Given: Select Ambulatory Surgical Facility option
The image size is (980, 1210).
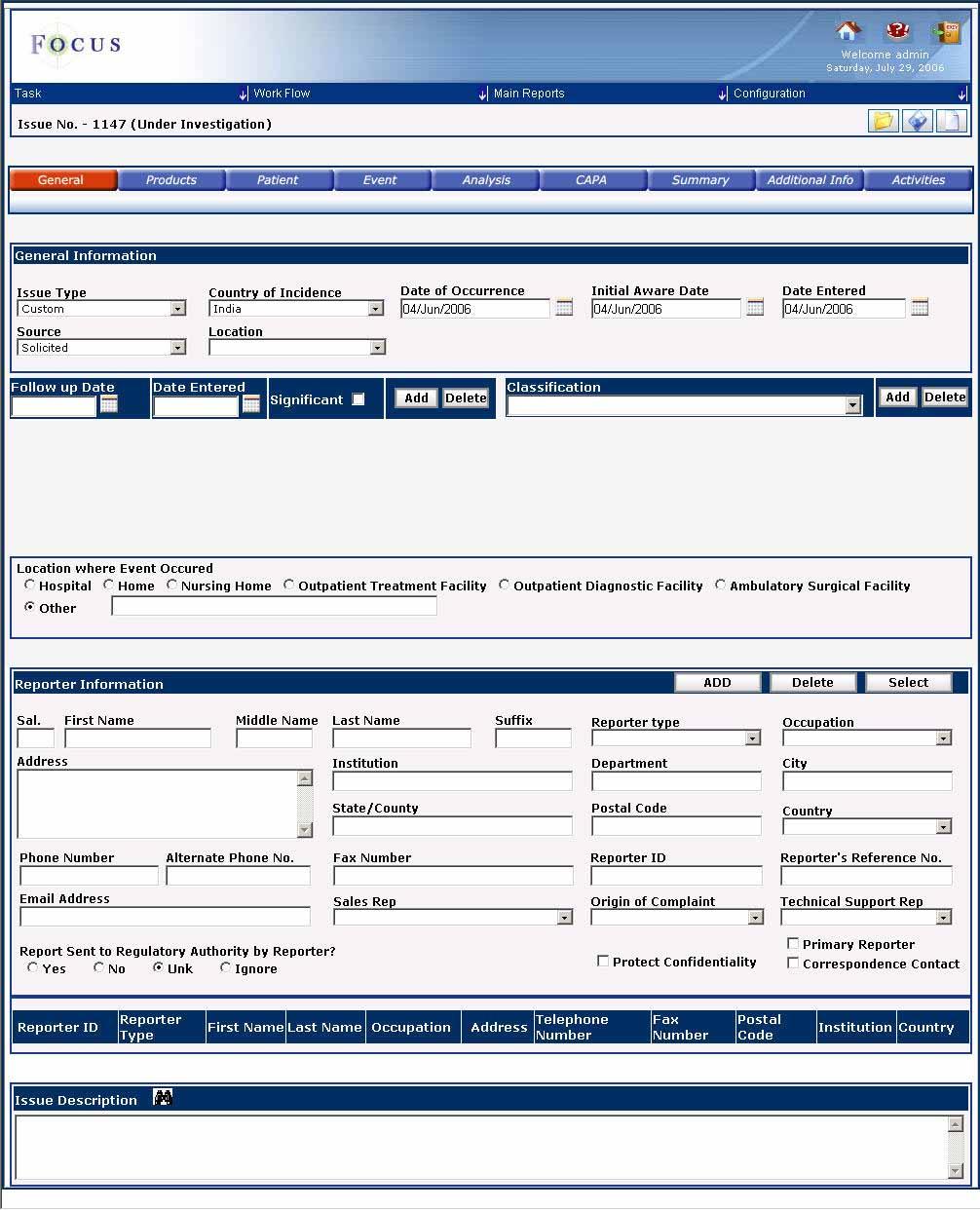Looking at the screenshot, I should click(721, 585).
